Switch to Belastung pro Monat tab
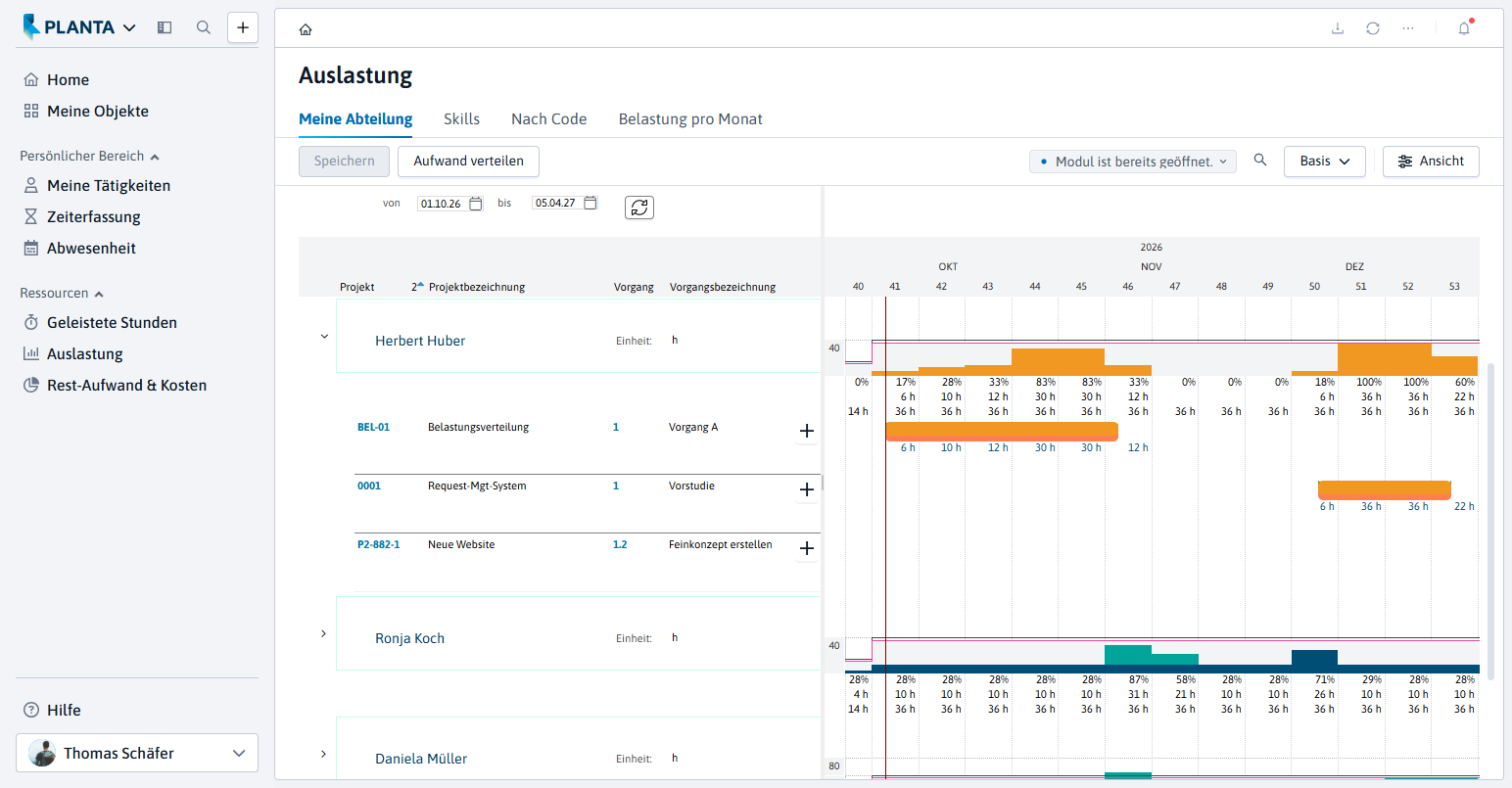 [690, 119]
